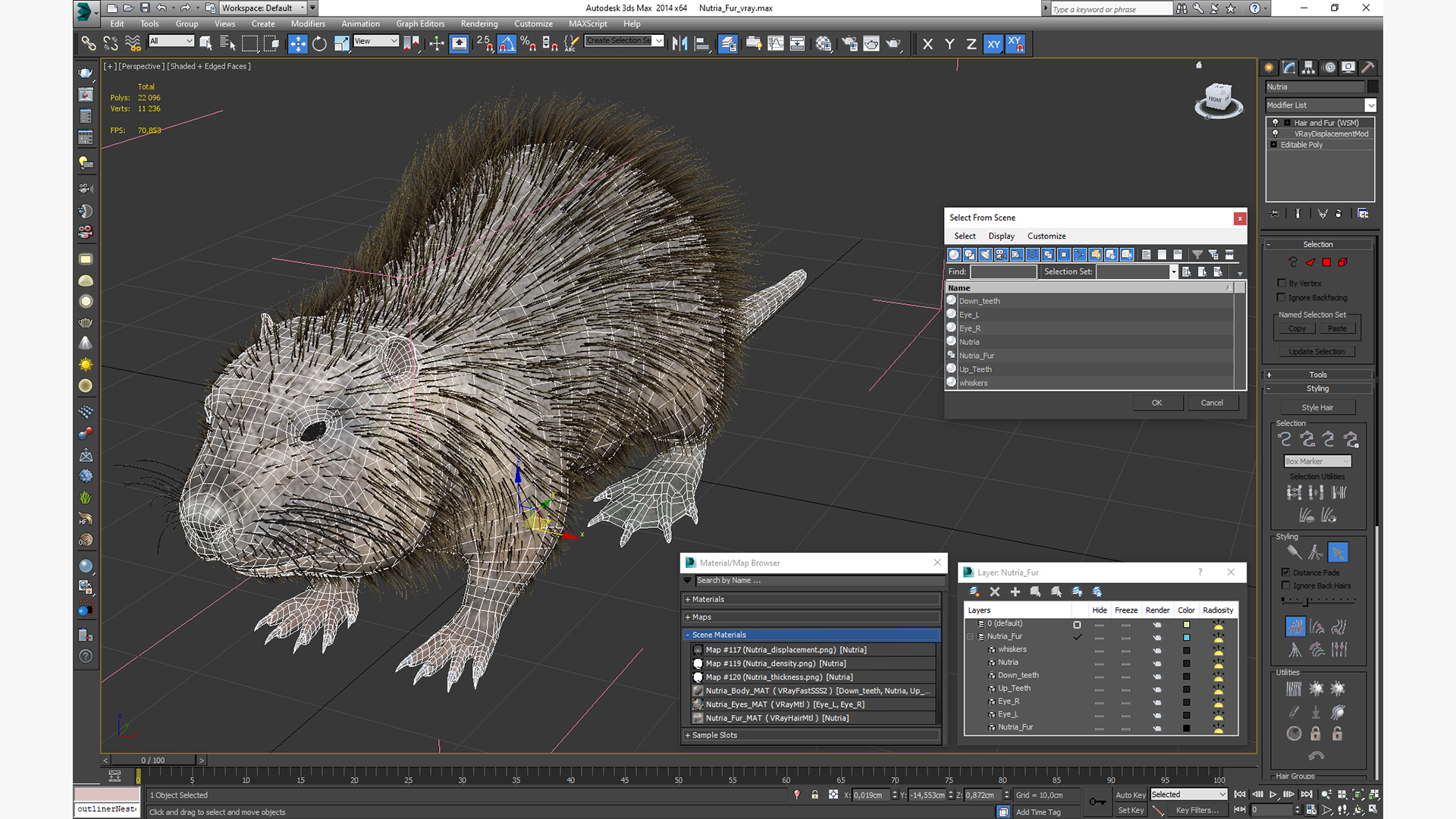
Task: Toggle the Angle Snap icon
Action: pos(507,44)
